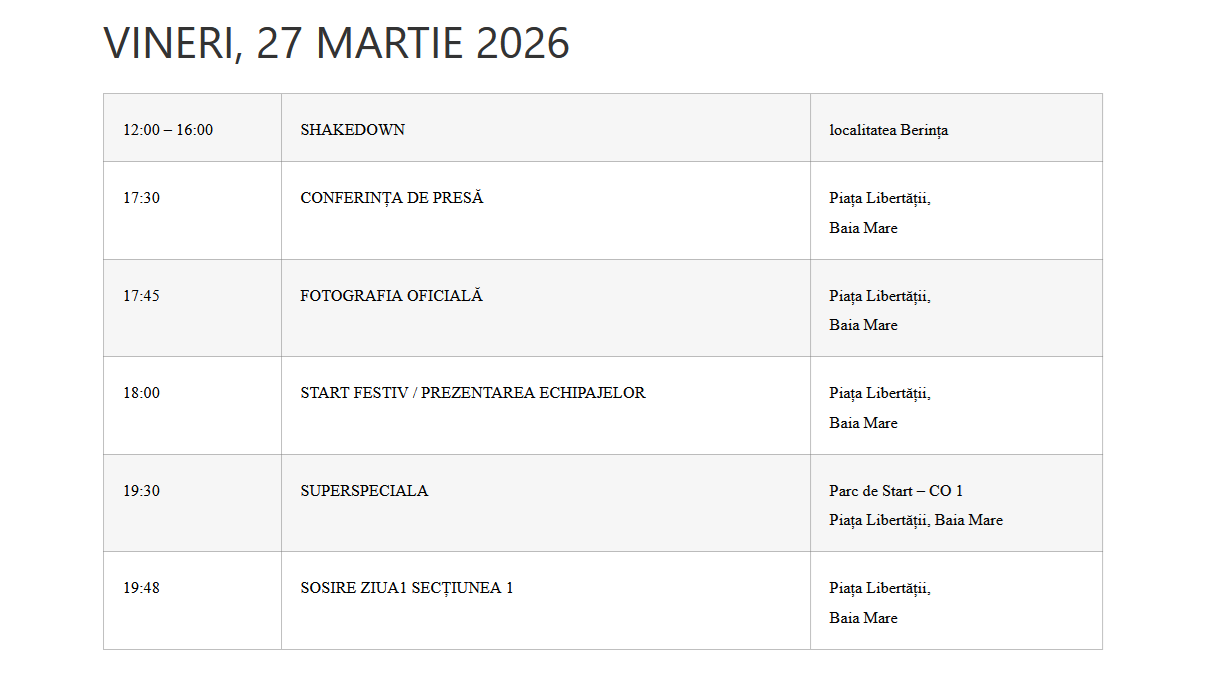Image resolution: width=1215 pixels, height=694 pixels.
Task: Select SOSIRE ZIUA1 SECȚIUNEA 1 event text
Action: [x=407, y=588]
